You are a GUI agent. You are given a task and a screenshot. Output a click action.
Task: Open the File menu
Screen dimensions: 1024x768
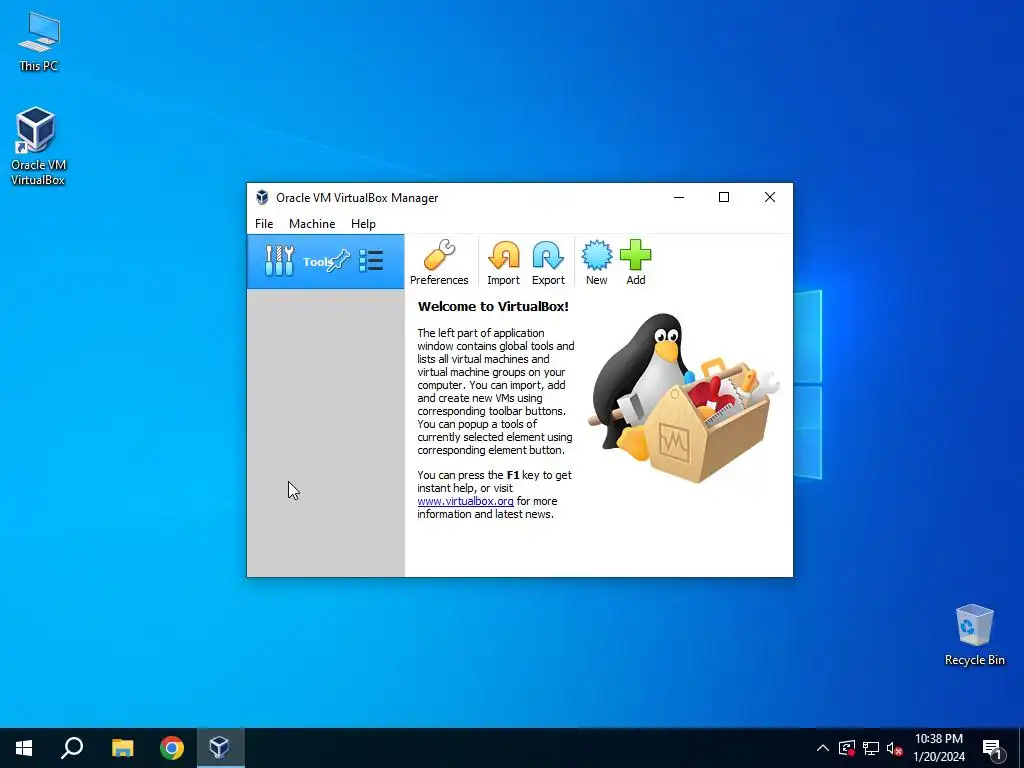point(264,223)
